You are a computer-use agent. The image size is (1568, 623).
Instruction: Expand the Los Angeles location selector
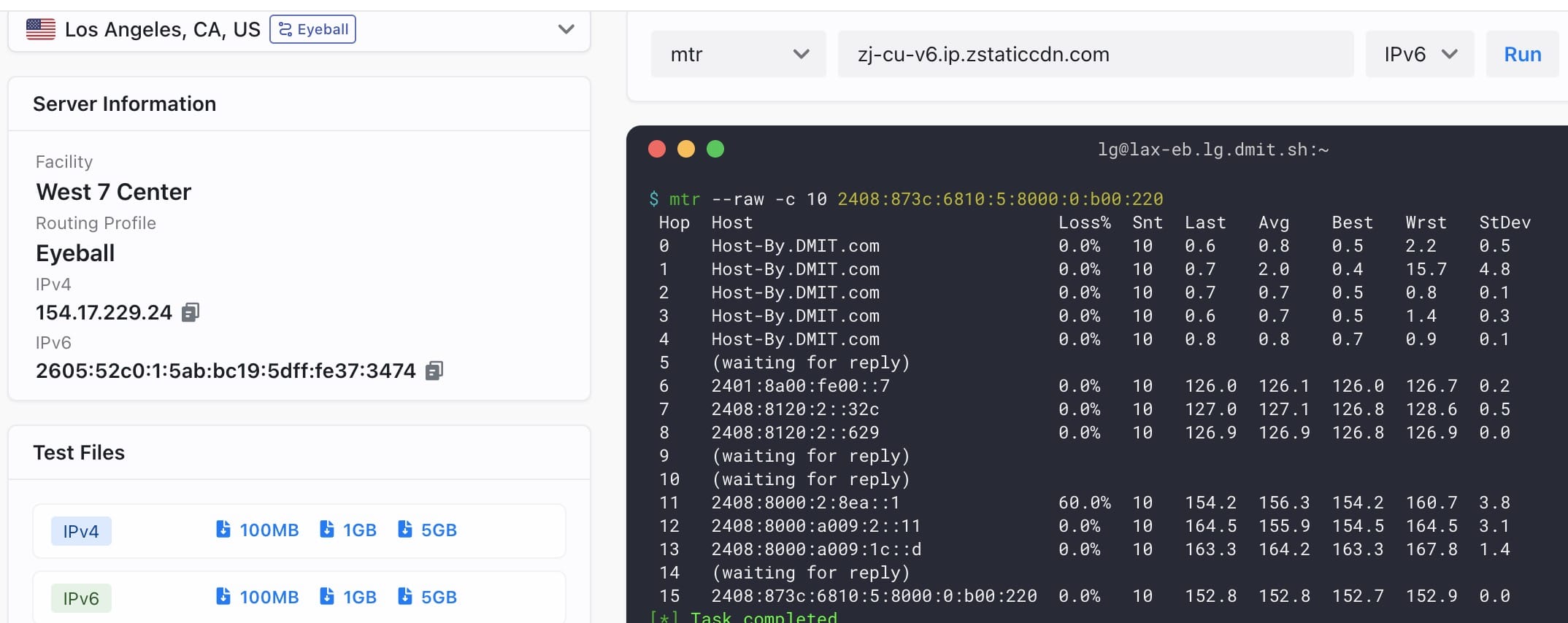[x=566, y=29]
